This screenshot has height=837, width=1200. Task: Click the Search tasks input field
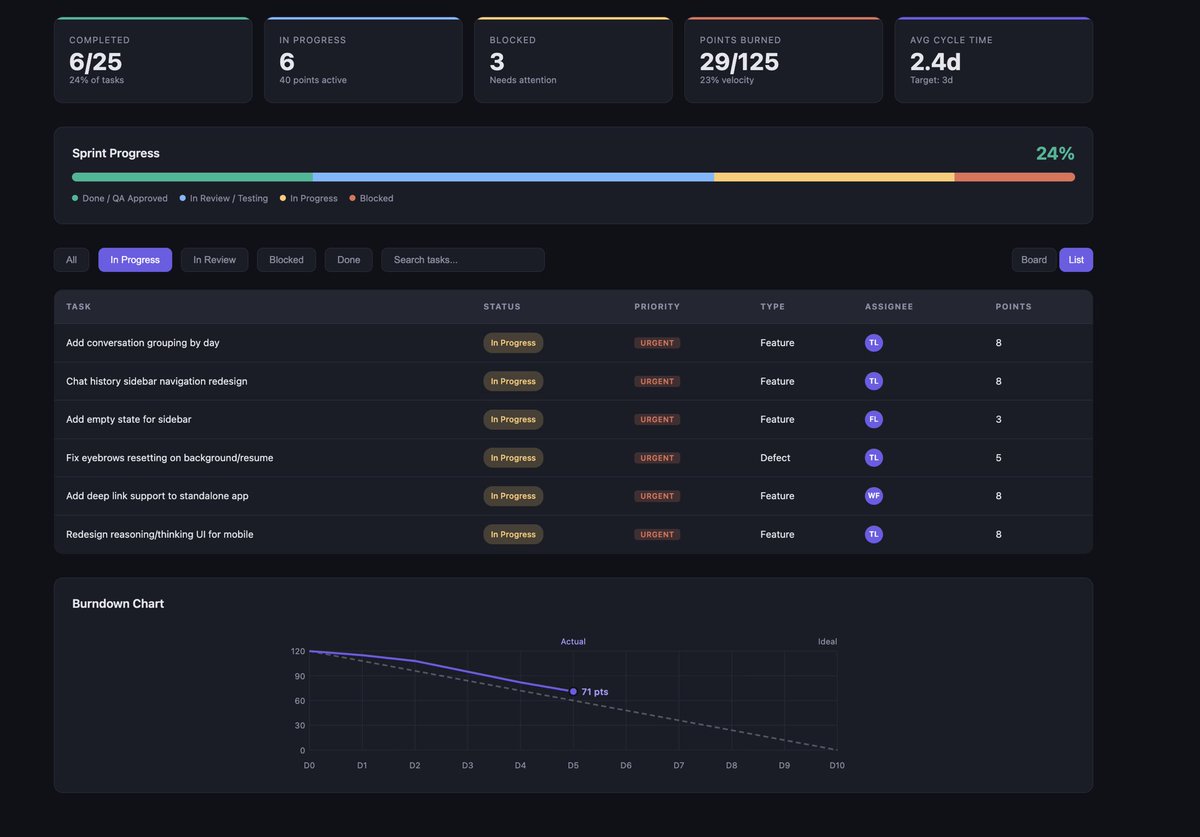tap(463, 260)
